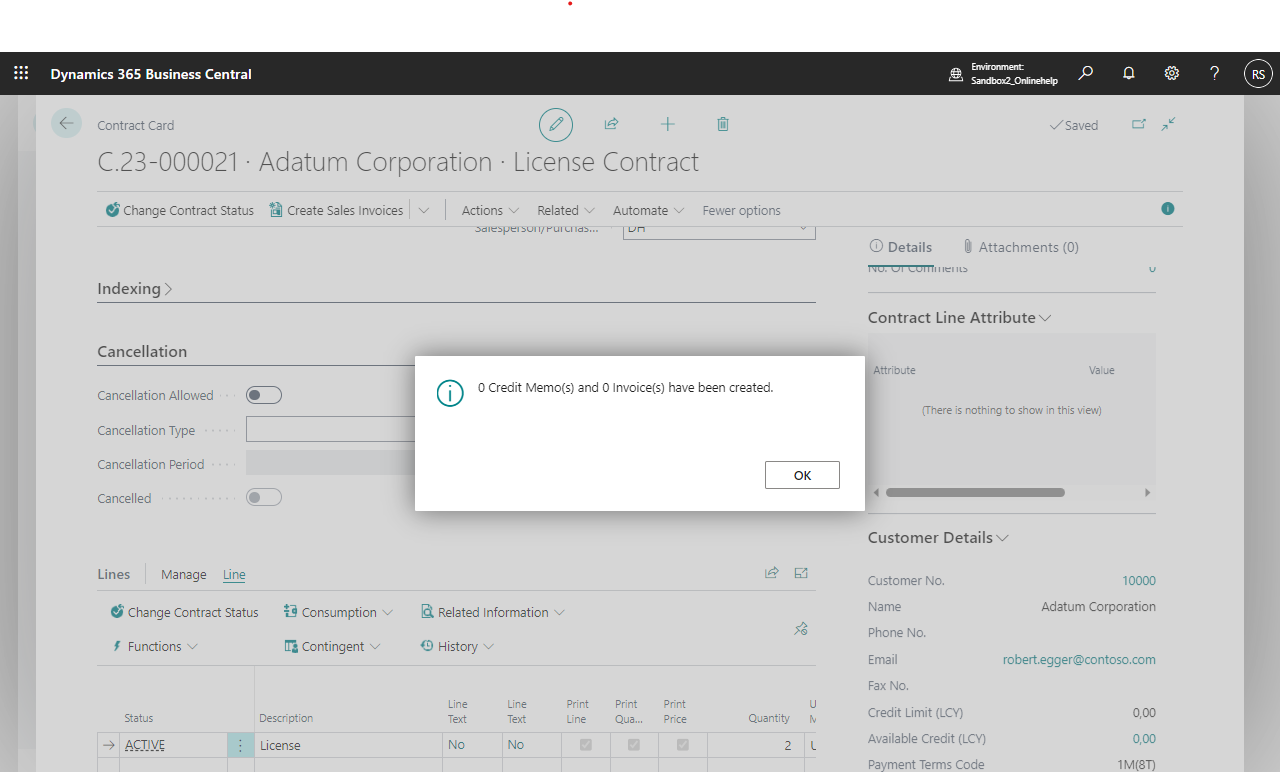
Task: Go back using the back arrow
Action: pos(66,124)
